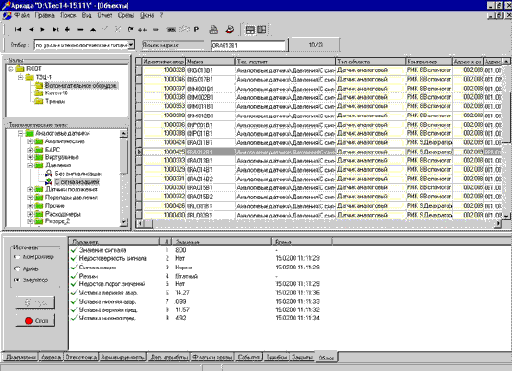Click the 'Марка' column header
Image resolution: width=512 pixels, height=371 pixels.
[210, 62]
